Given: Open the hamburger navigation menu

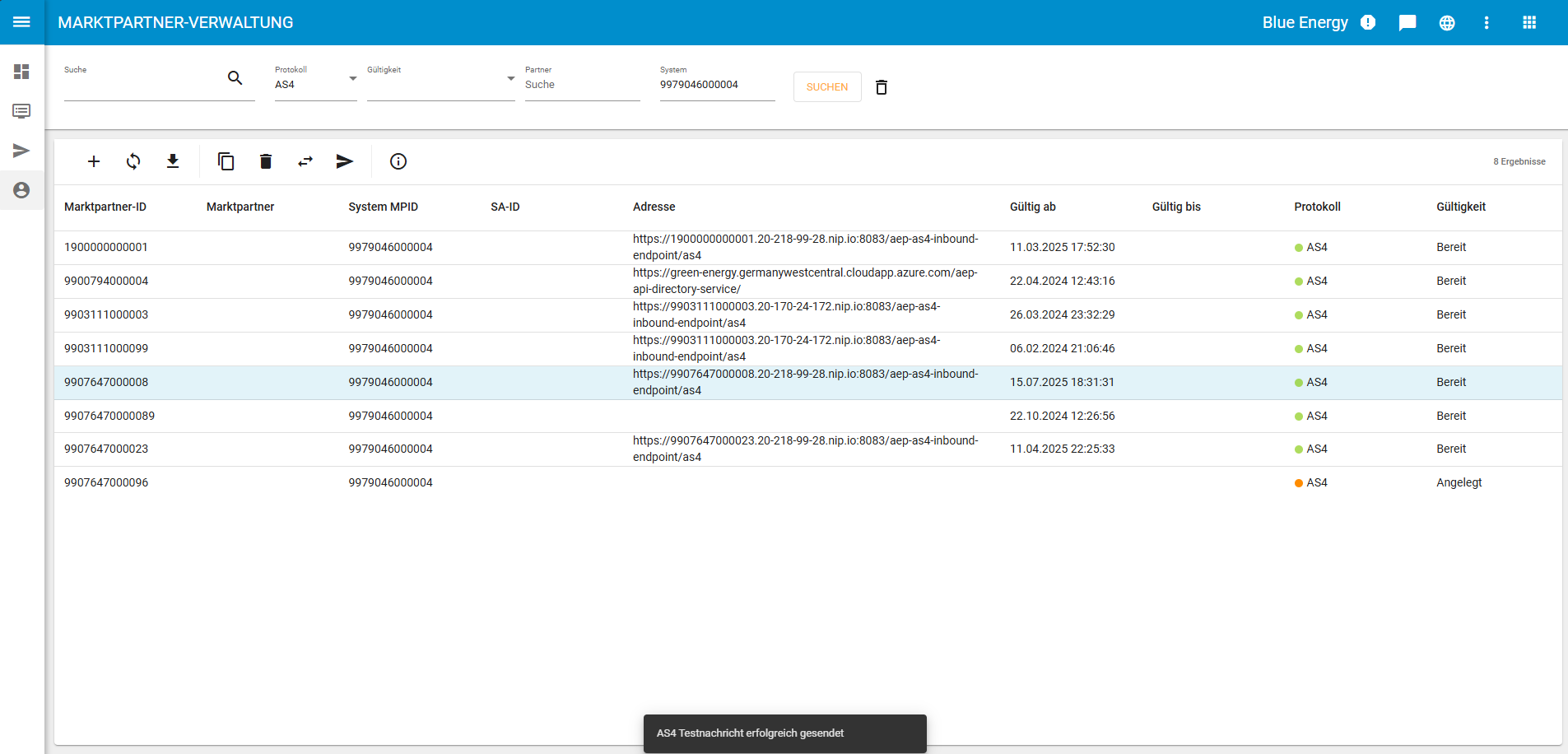Looking at the screenshot, I should (21, 22).
